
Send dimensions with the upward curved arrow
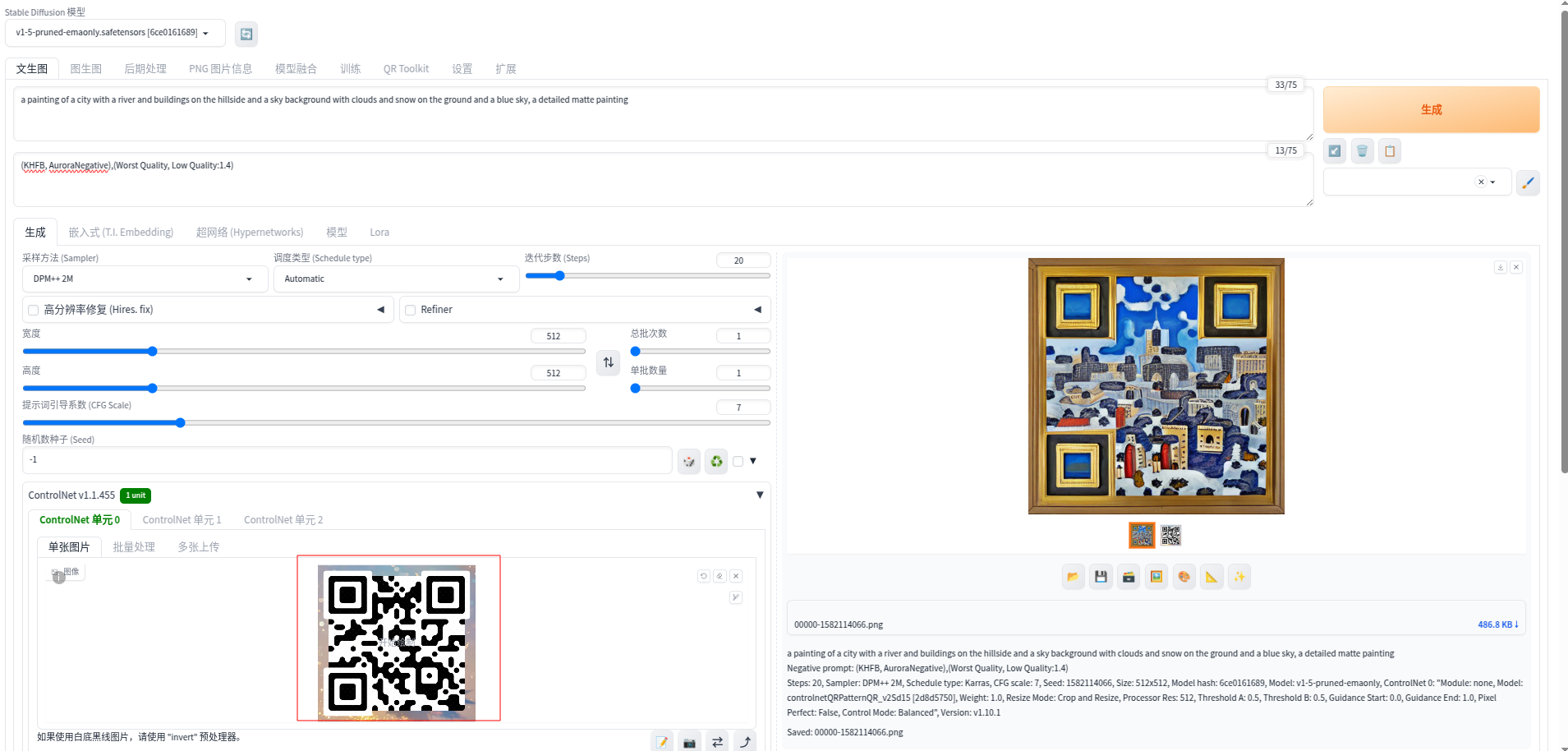(x=745, y=742)
